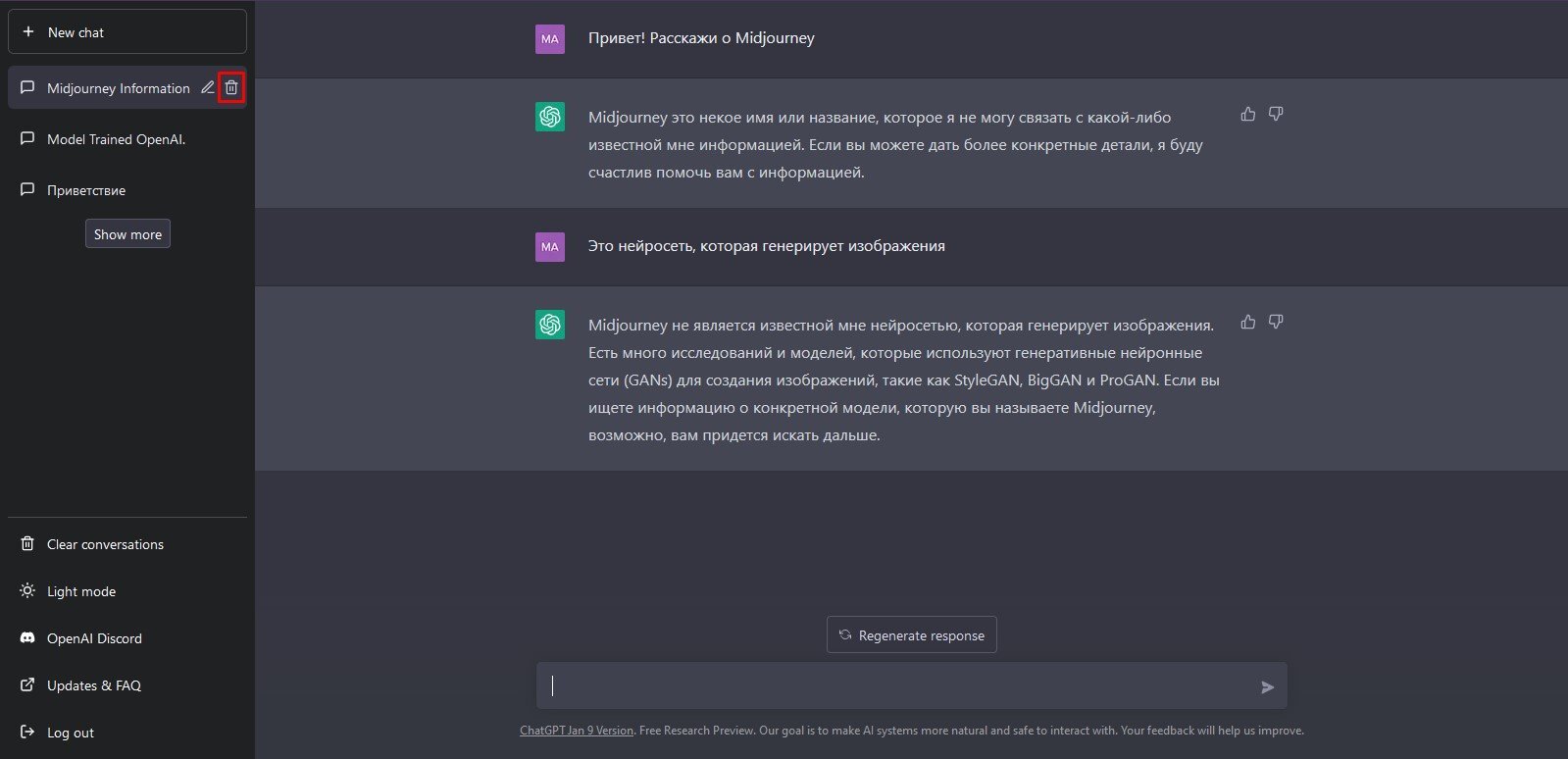Click chat bubble icon beside Приветствие
1568x759 pixels.
[27, 189]
